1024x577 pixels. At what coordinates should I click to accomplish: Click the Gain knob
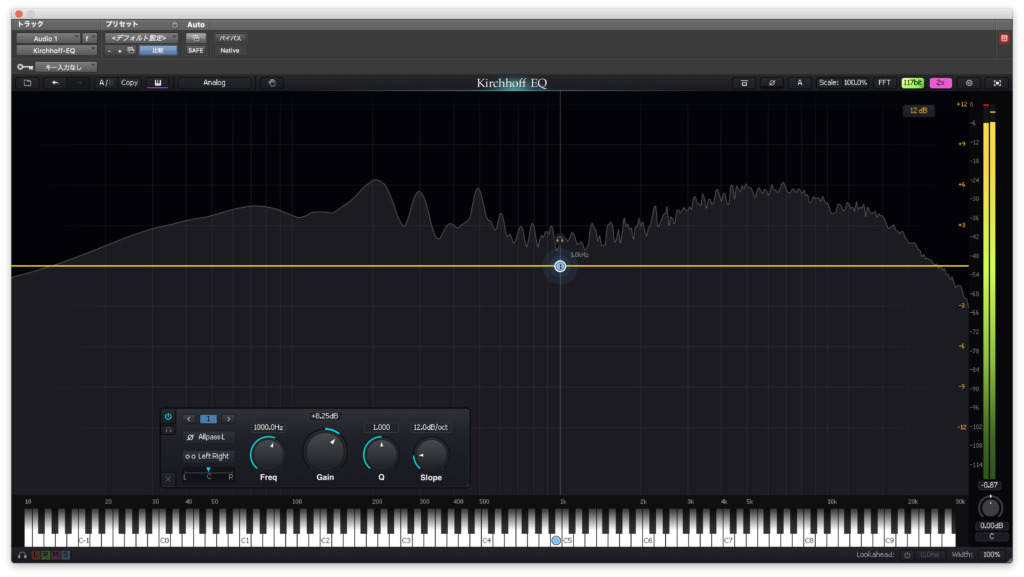click(325, 450)
